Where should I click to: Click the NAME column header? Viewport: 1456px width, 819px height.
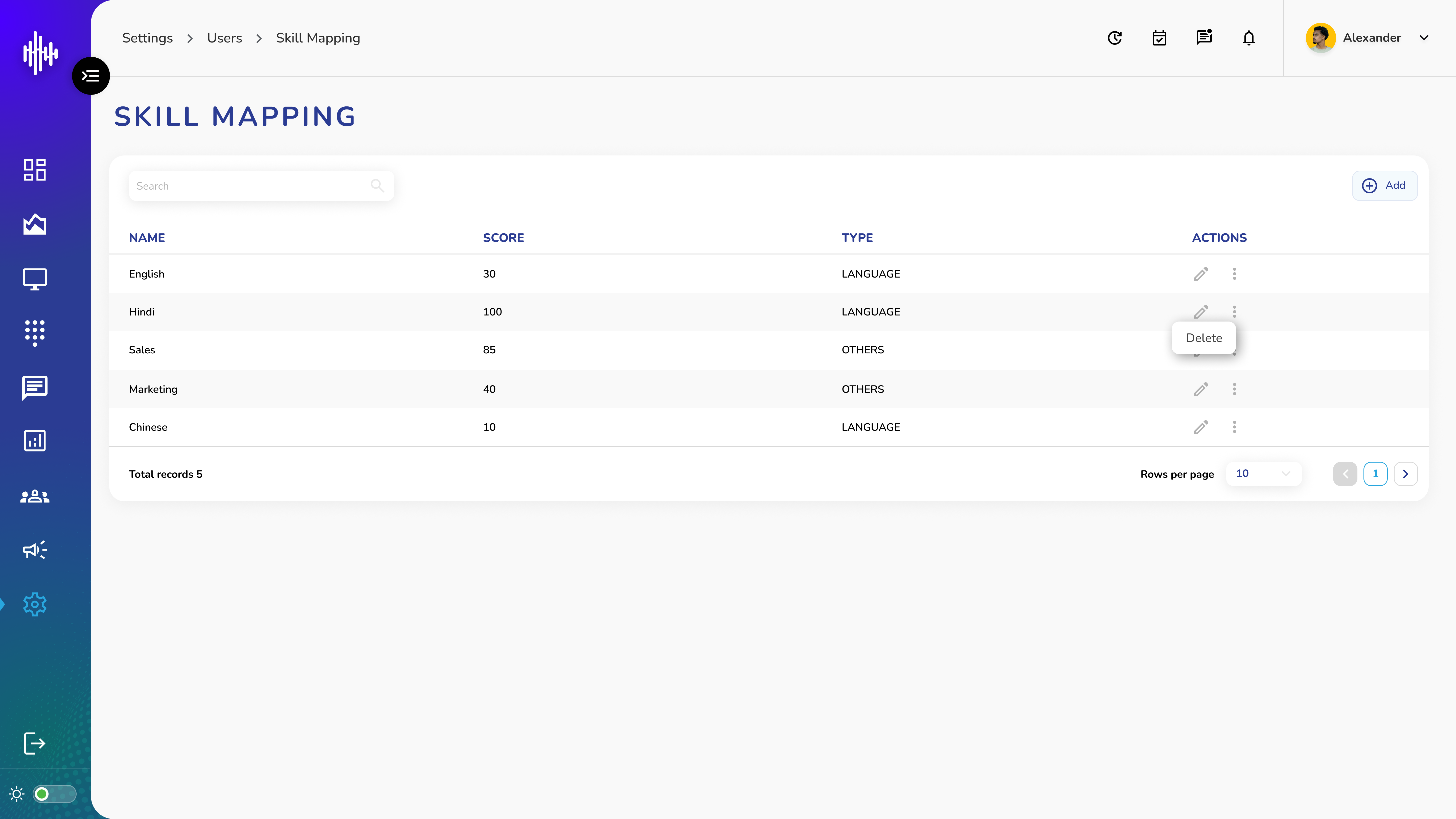pos(147,237)
